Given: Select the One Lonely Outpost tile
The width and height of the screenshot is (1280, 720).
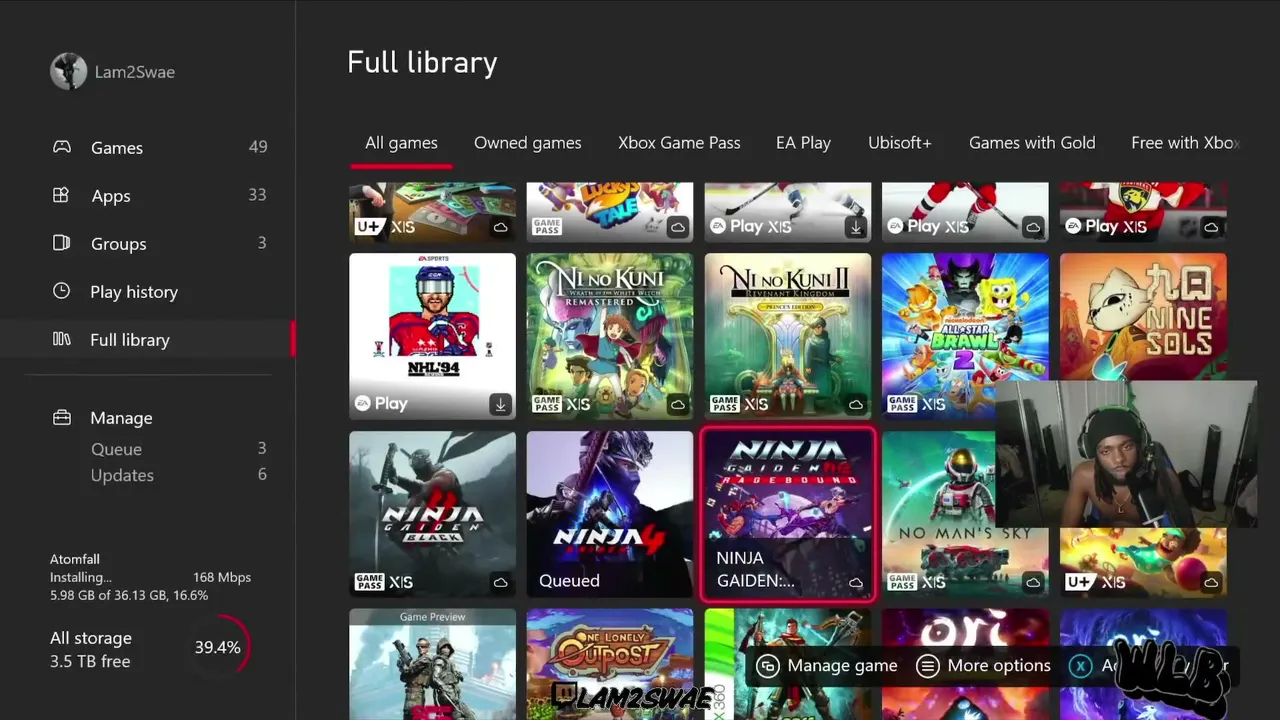Looking at the screenshot, I should coord(610,664).
